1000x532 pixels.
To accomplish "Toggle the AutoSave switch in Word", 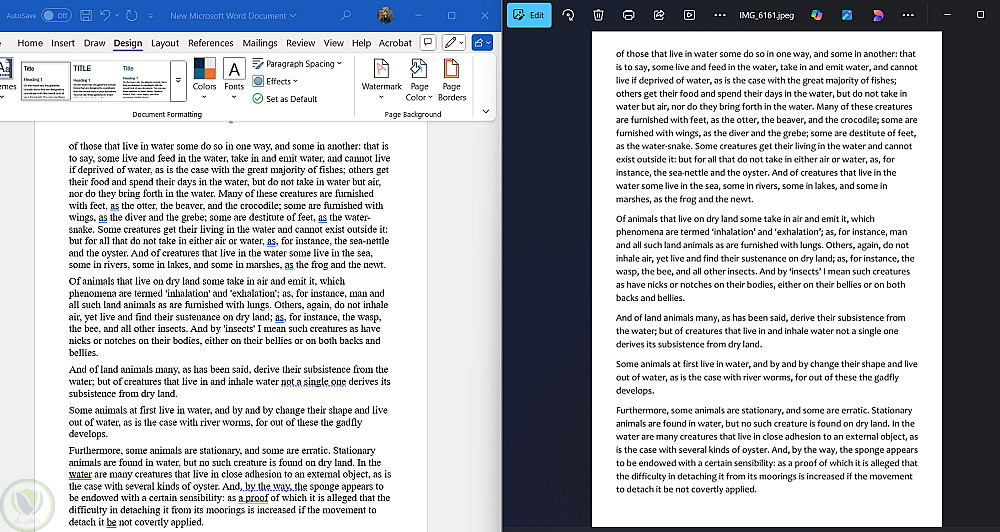I will 56,15.
